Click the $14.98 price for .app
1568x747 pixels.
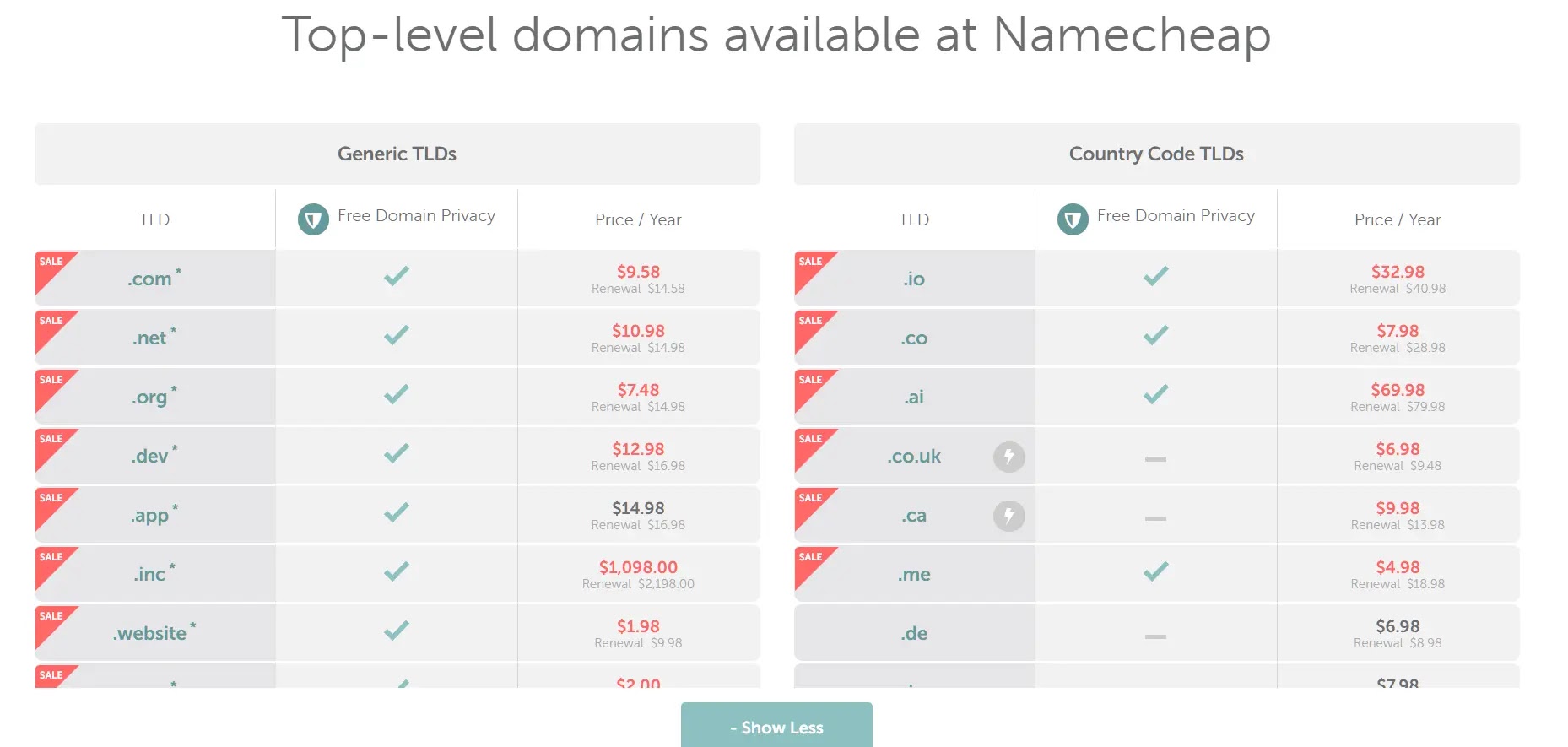(x=638, y=508)
